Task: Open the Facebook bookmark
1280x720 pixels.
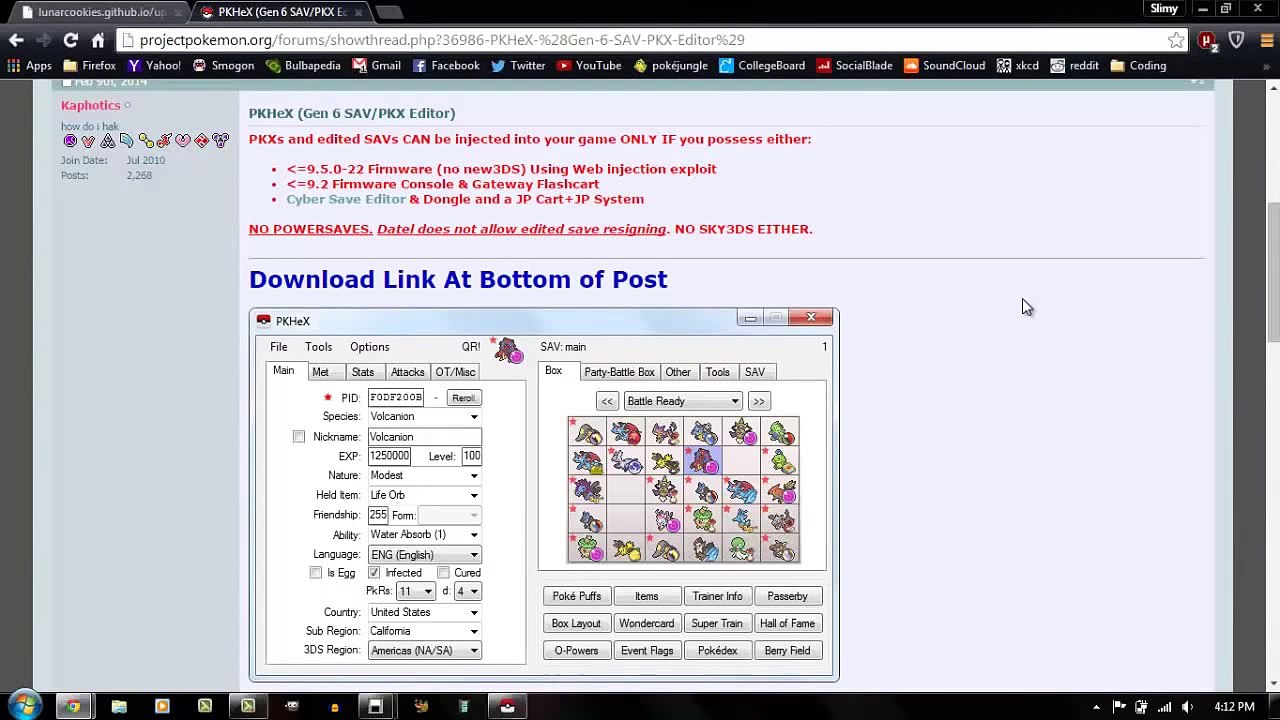Action: click(x=446, y=65)
